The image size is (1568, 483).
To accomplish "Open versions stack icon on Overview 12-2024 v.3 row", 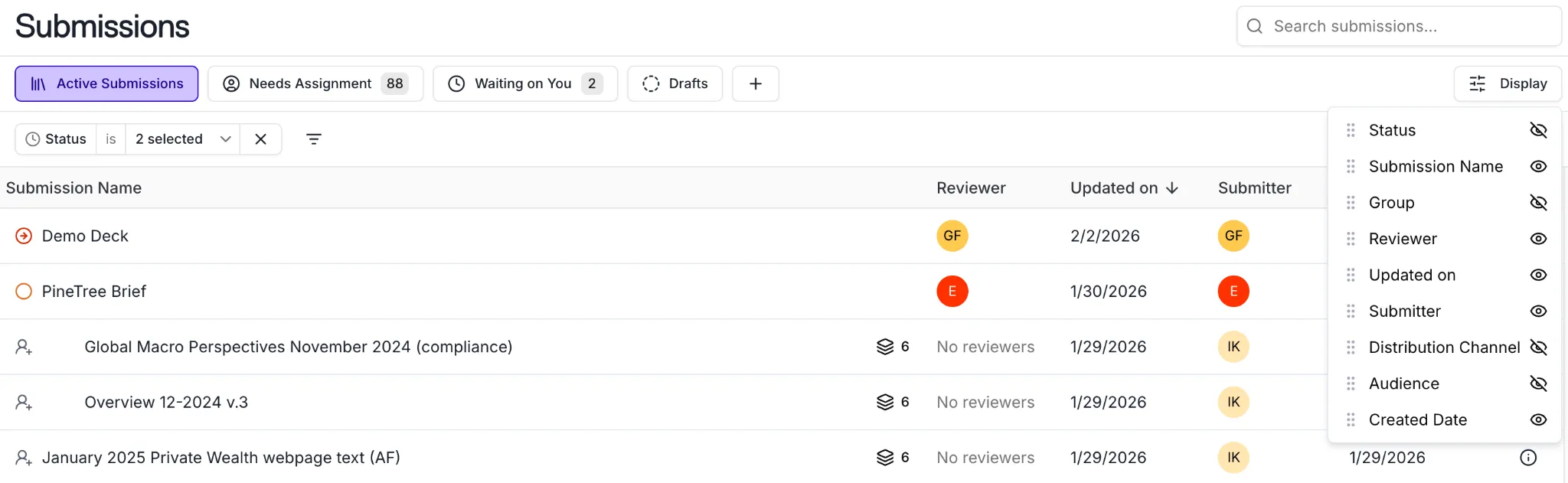I will 885,402.
